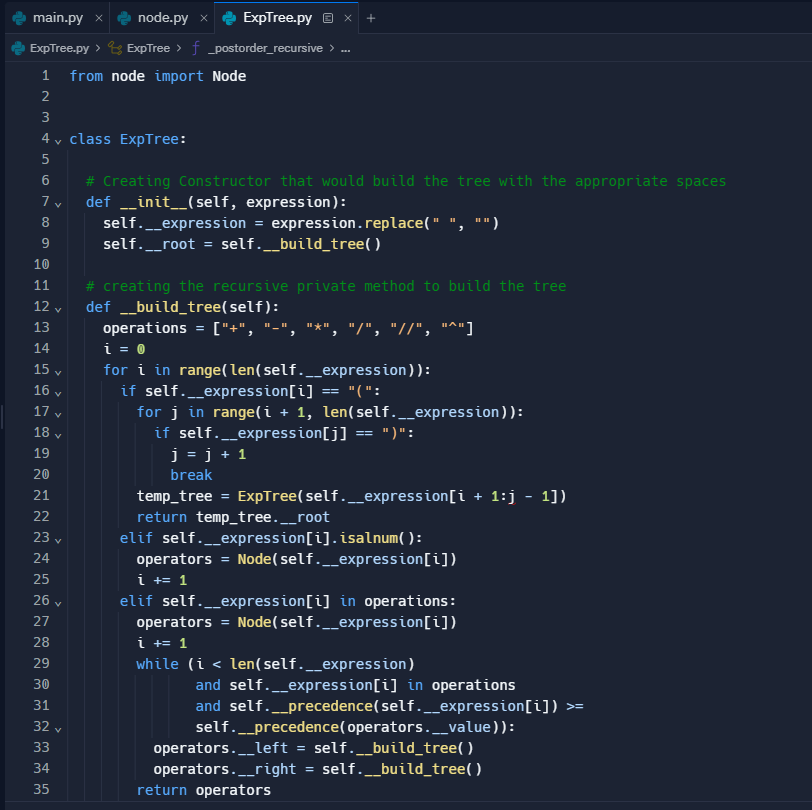The width and height of the screenshot is (812, 810).
Task: Click the function icon beside _postorder_recursive breadcrumb
Action: 197,47
